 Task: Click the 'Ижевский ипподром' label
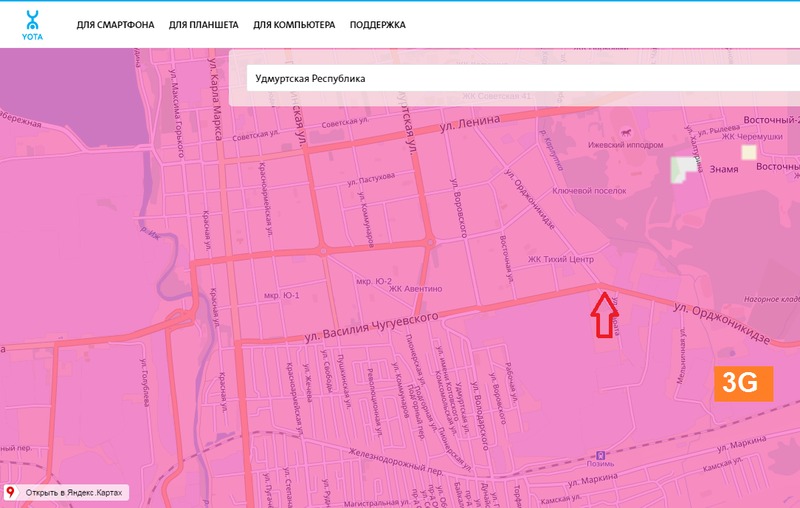click(x=626, y=145)
